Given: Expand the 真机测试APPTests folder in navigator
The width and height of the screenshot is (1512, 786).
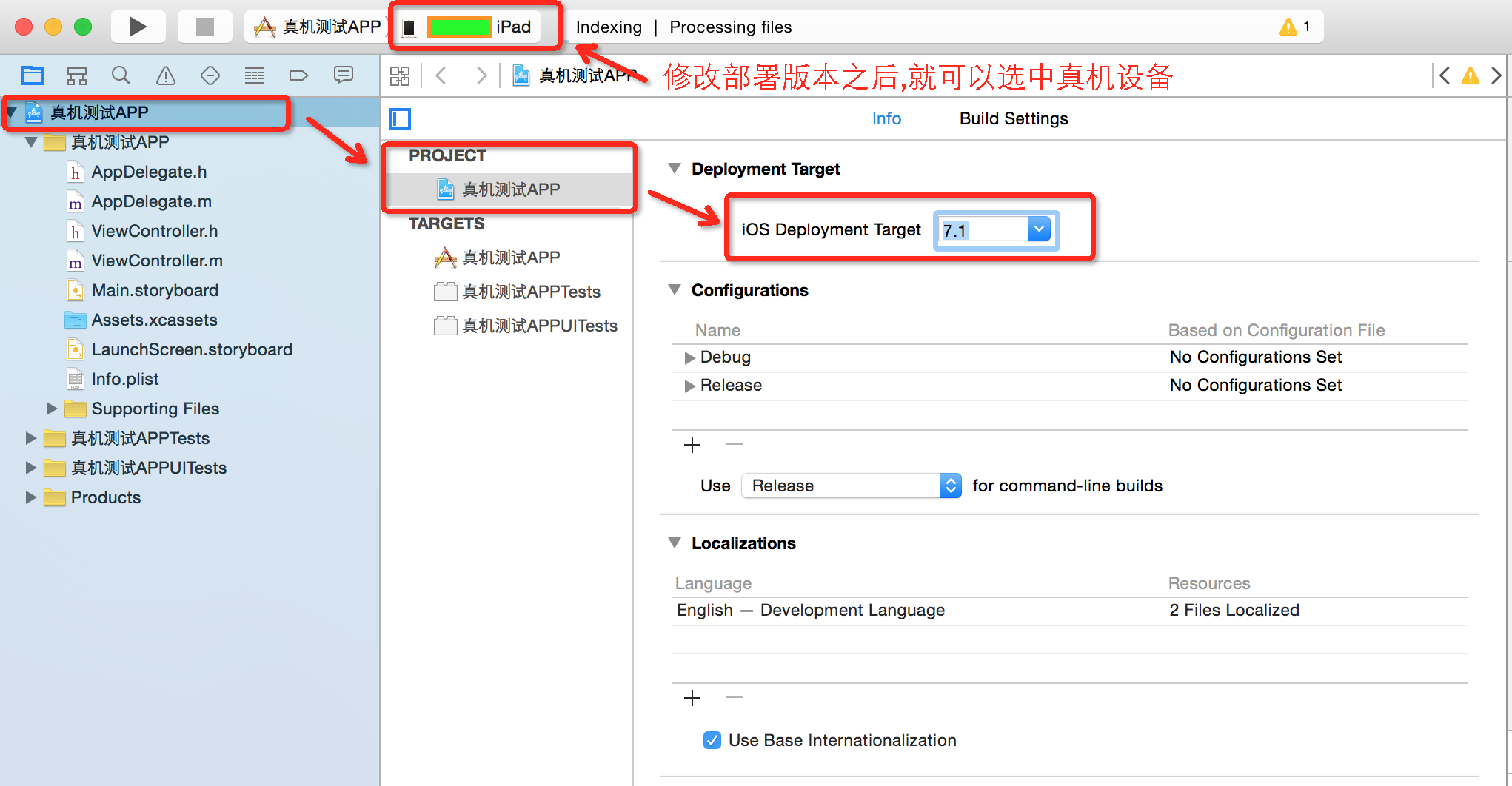Looking at the screenshot, I should pyautogui.click(x=31, y=438).
